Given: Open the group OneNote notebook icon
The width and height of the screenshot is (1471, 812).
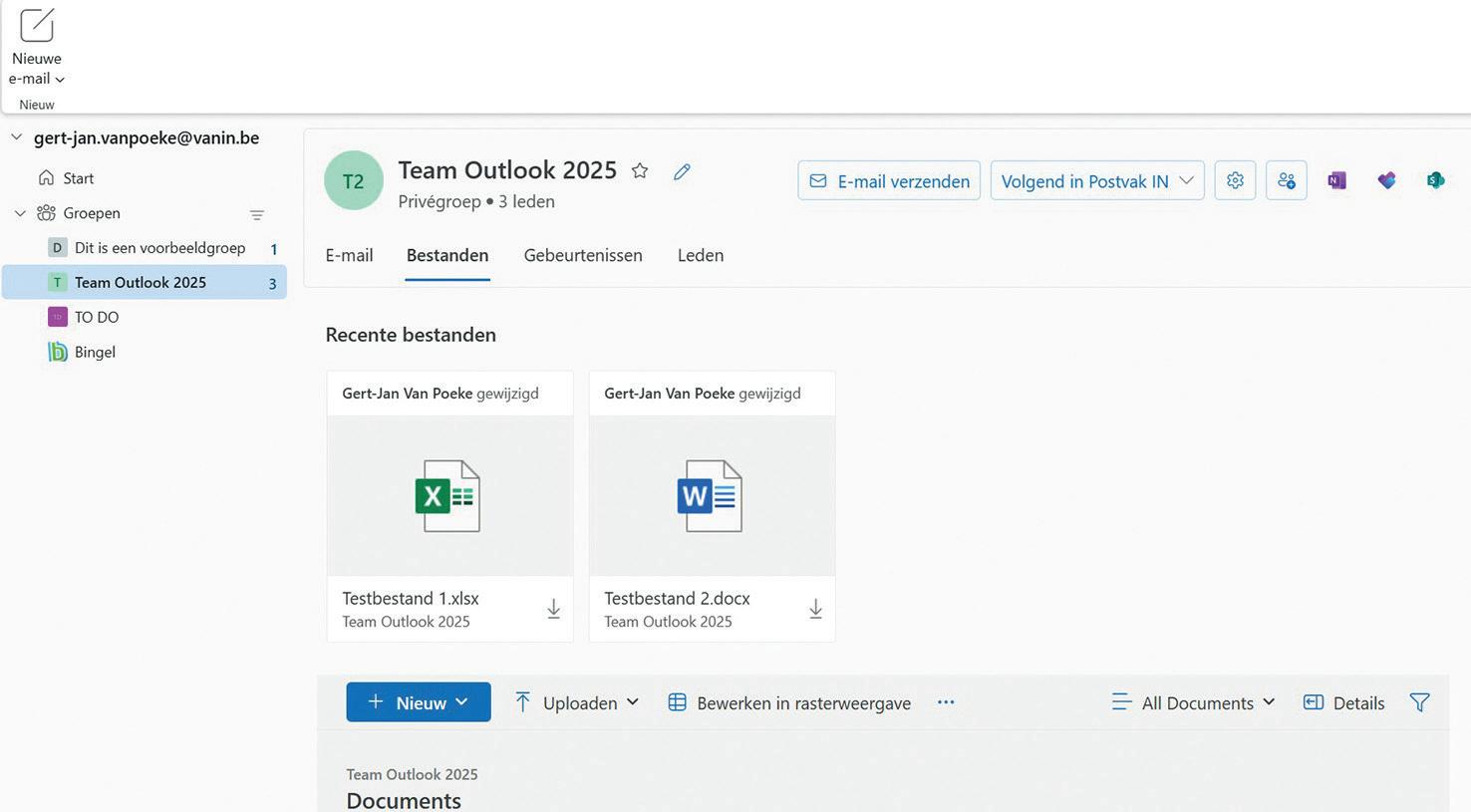Looking at the screenshot, I should [x=1336, y=180].
